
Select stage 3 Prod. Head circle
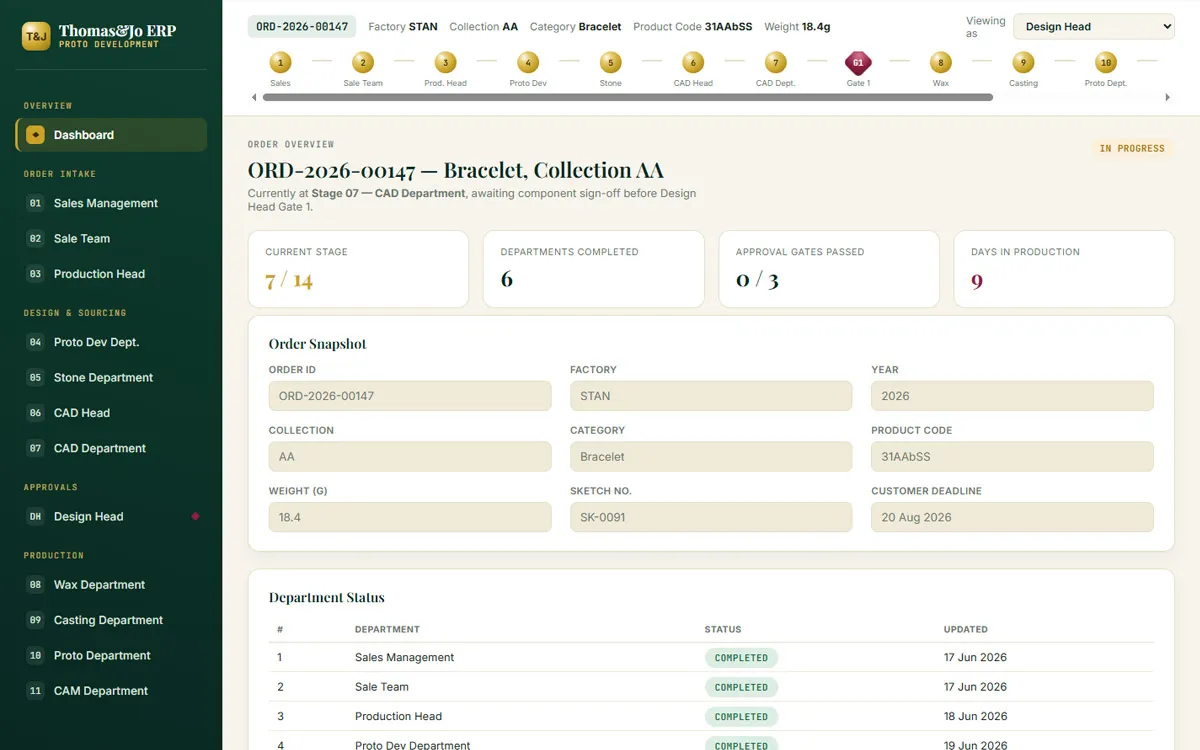445,62
